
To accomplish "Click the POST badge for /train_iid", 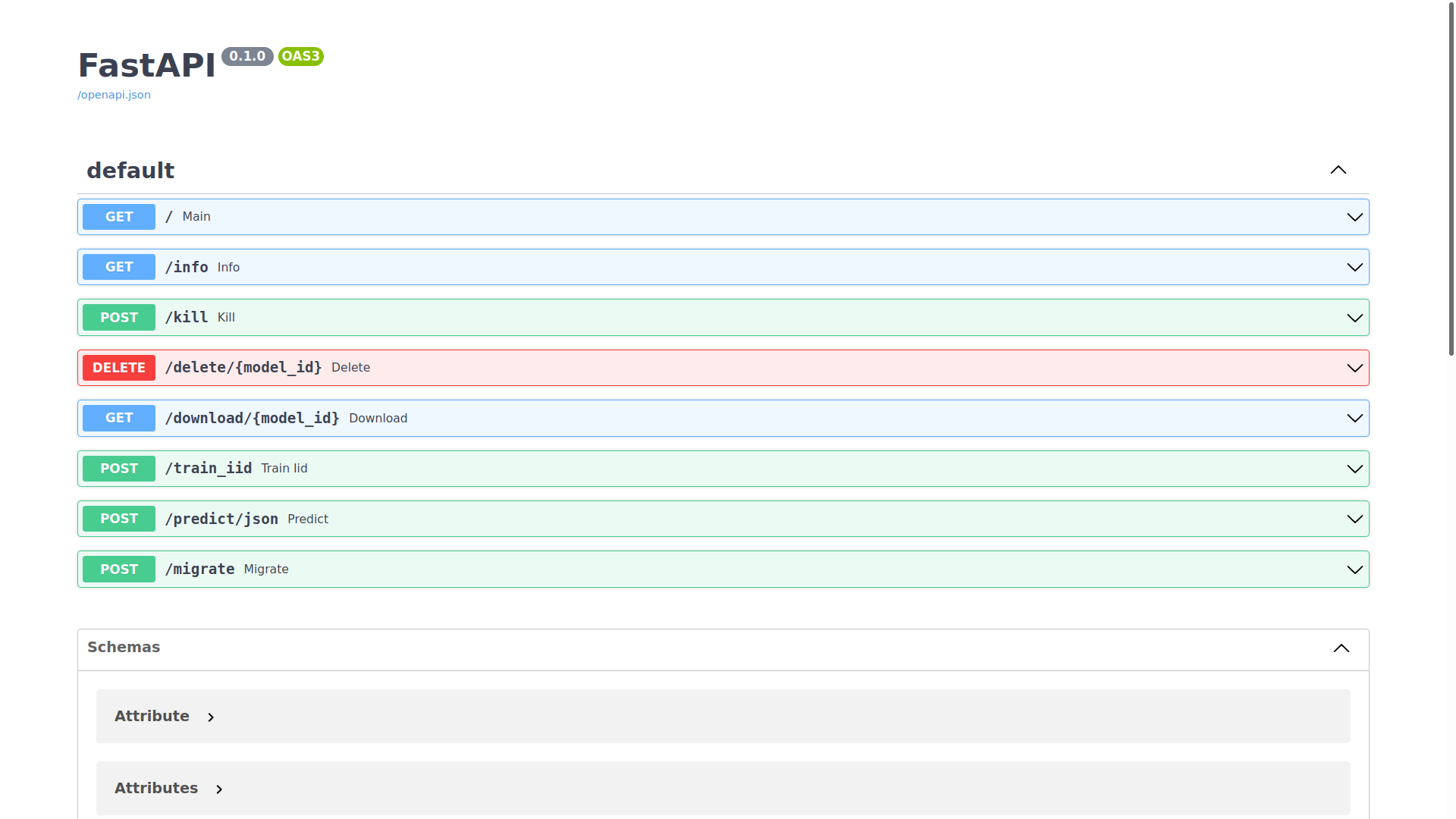I will [119, 469].
